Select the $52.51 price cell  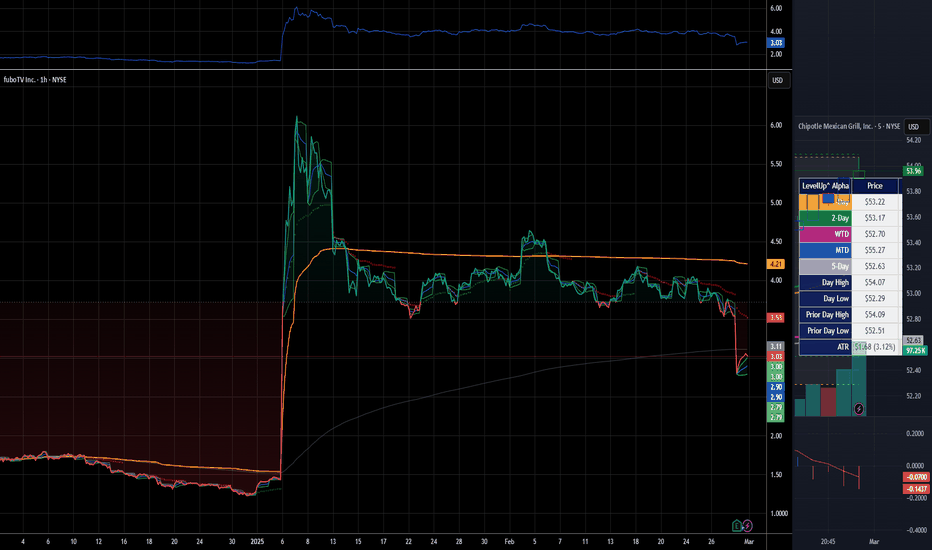click(876, 331)
